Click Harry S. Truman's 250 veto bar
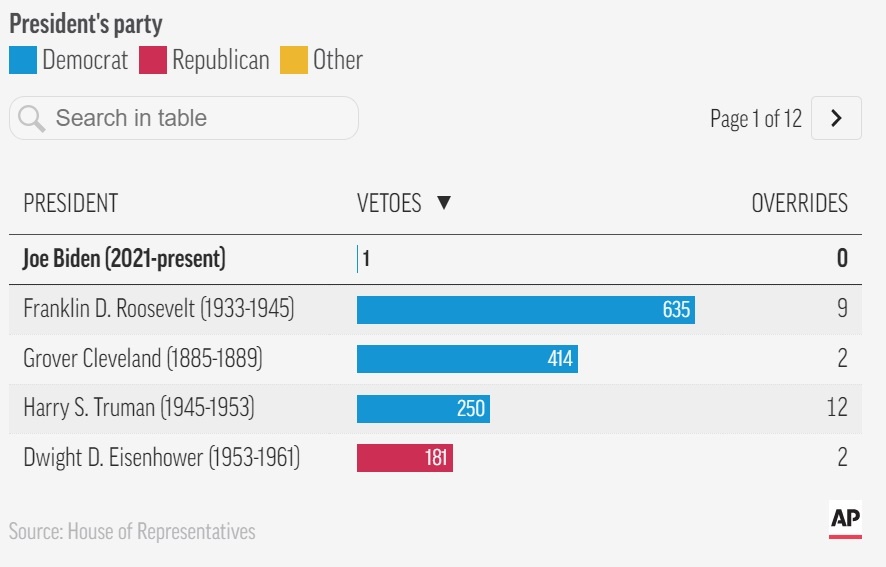The width and height of the screenshot is (886, 567). [x=423, y=408]
